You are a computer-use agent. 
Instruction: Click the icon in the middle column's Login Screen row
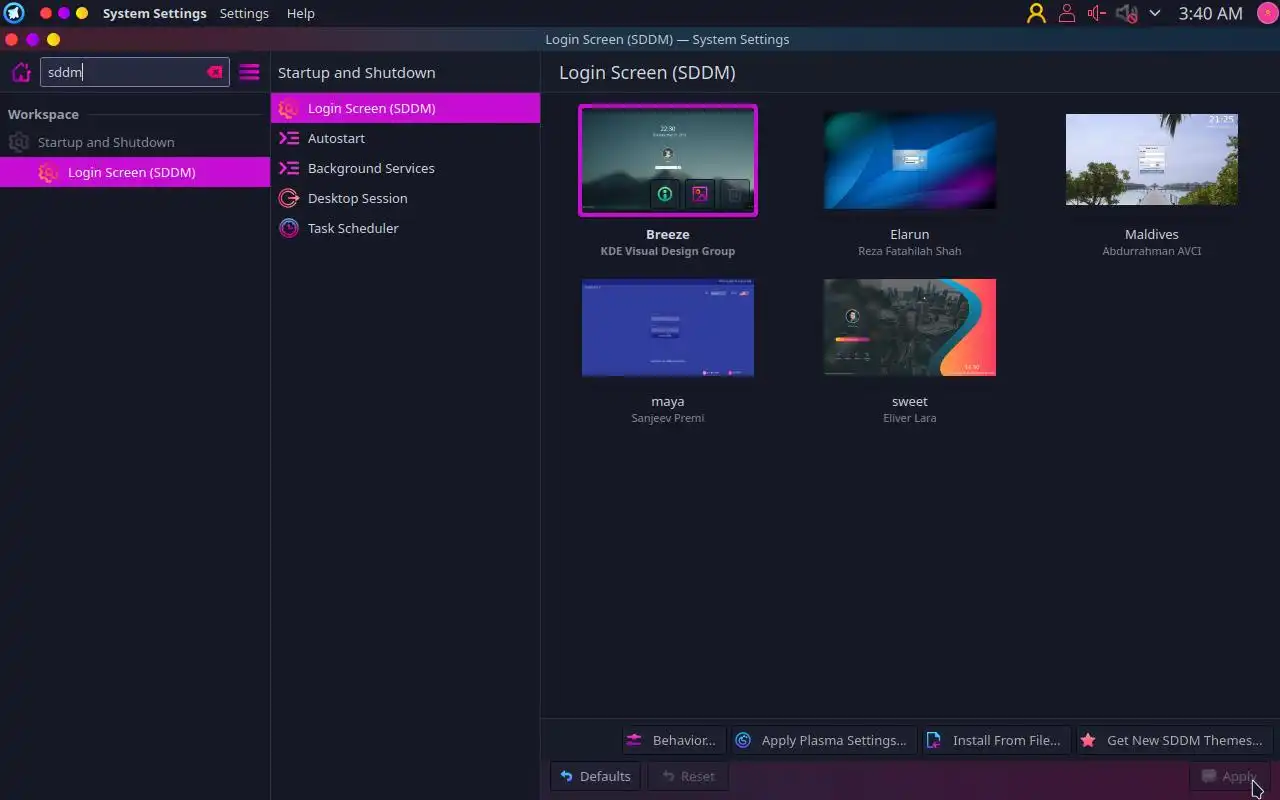[x=289, y=108]
